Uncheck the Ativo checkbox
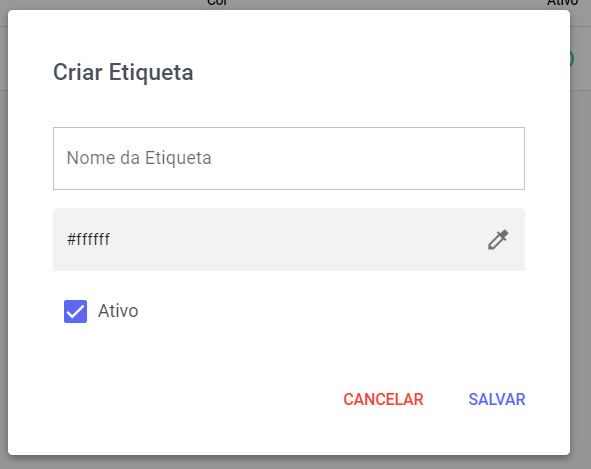 click(x=75, y=311)
